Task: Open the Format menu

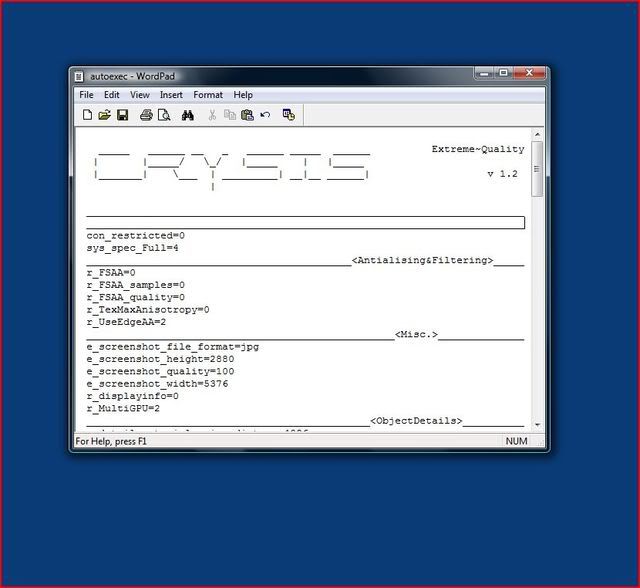Action: tap(208, 95)
